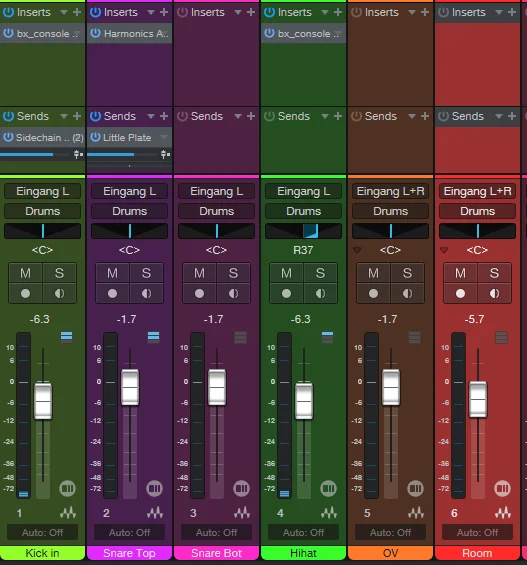The image size is (527, 565).
Task: Choose input Eingang L on Kick in
Action: pos(43,191)
